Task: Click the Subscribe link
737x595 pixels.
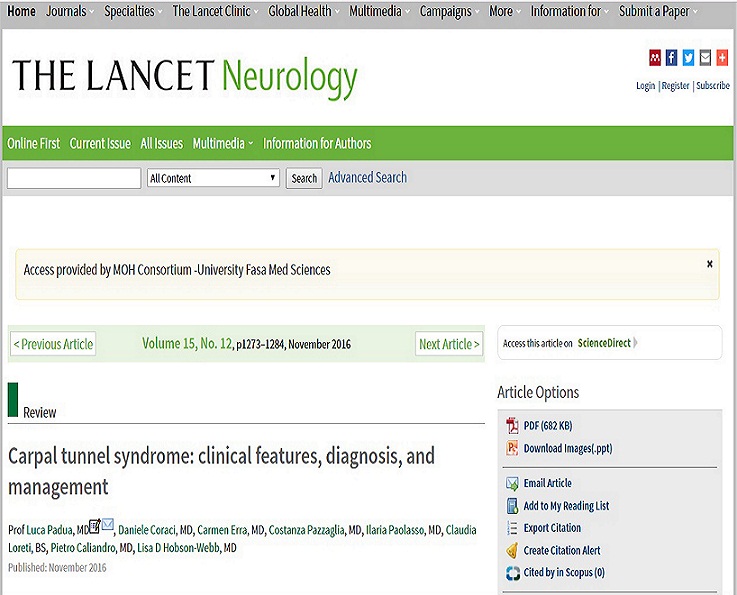Action: 713,86
